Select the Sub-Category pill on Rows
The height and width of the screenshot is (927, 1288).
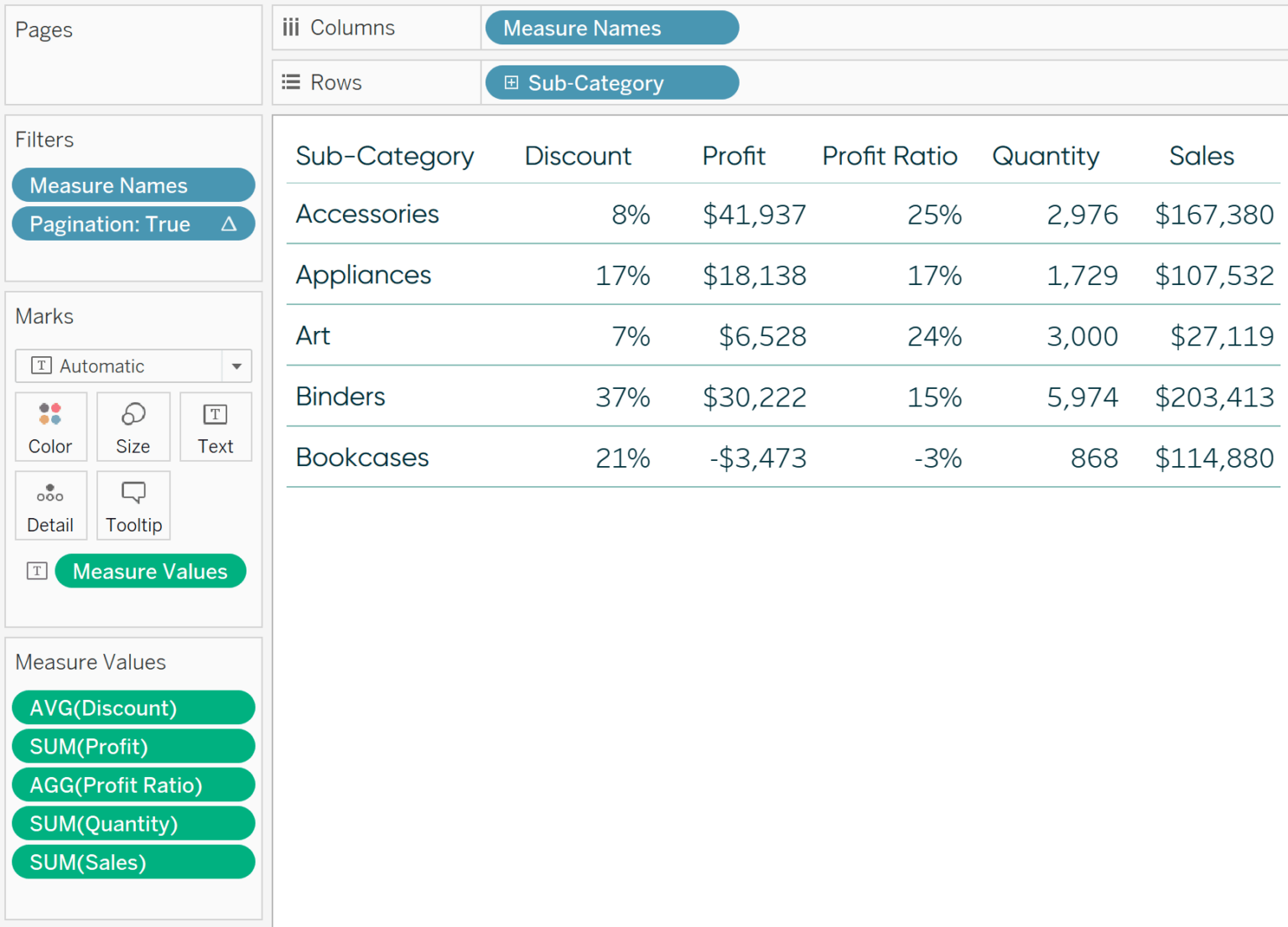611,82
